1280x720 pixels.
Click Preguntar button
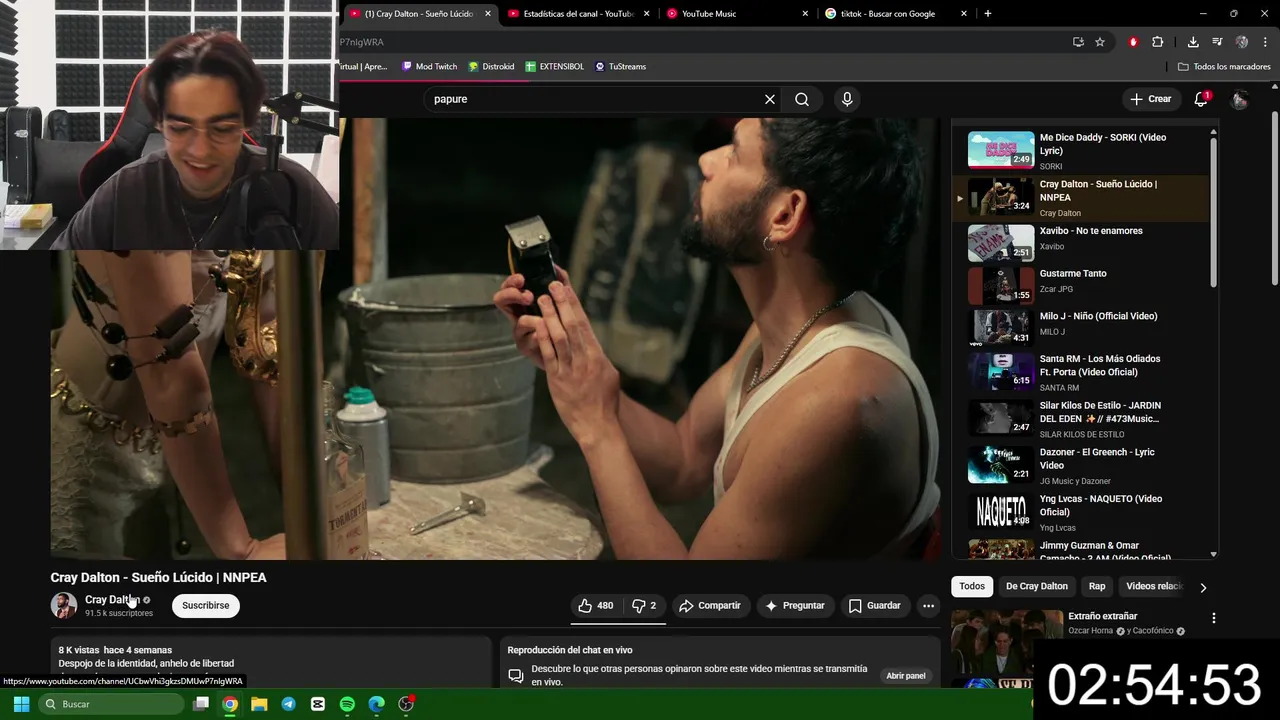pyautogui.click(x=795, y=605)
